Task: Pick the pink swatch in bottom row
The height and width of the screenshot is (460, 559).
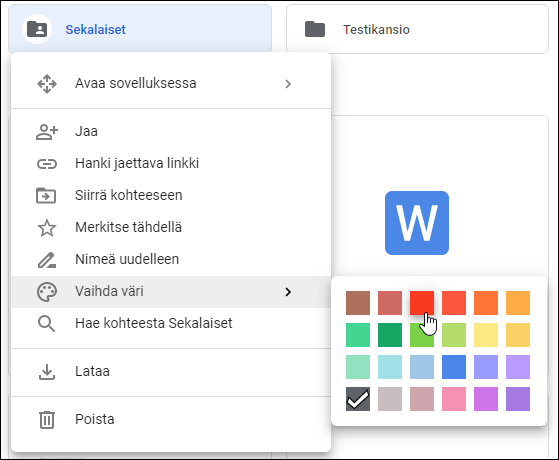Action: [454, 399]
